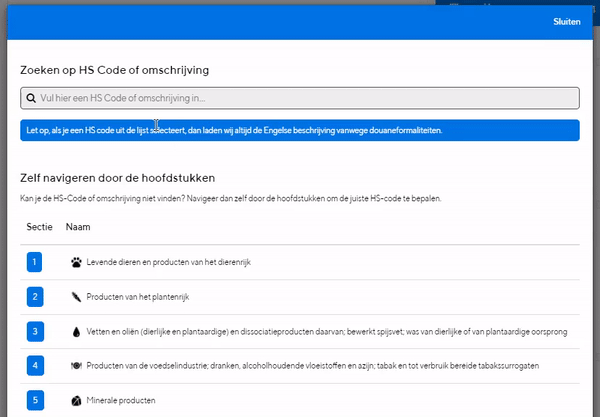Select section number 2 badge

[x=35, y=297]
